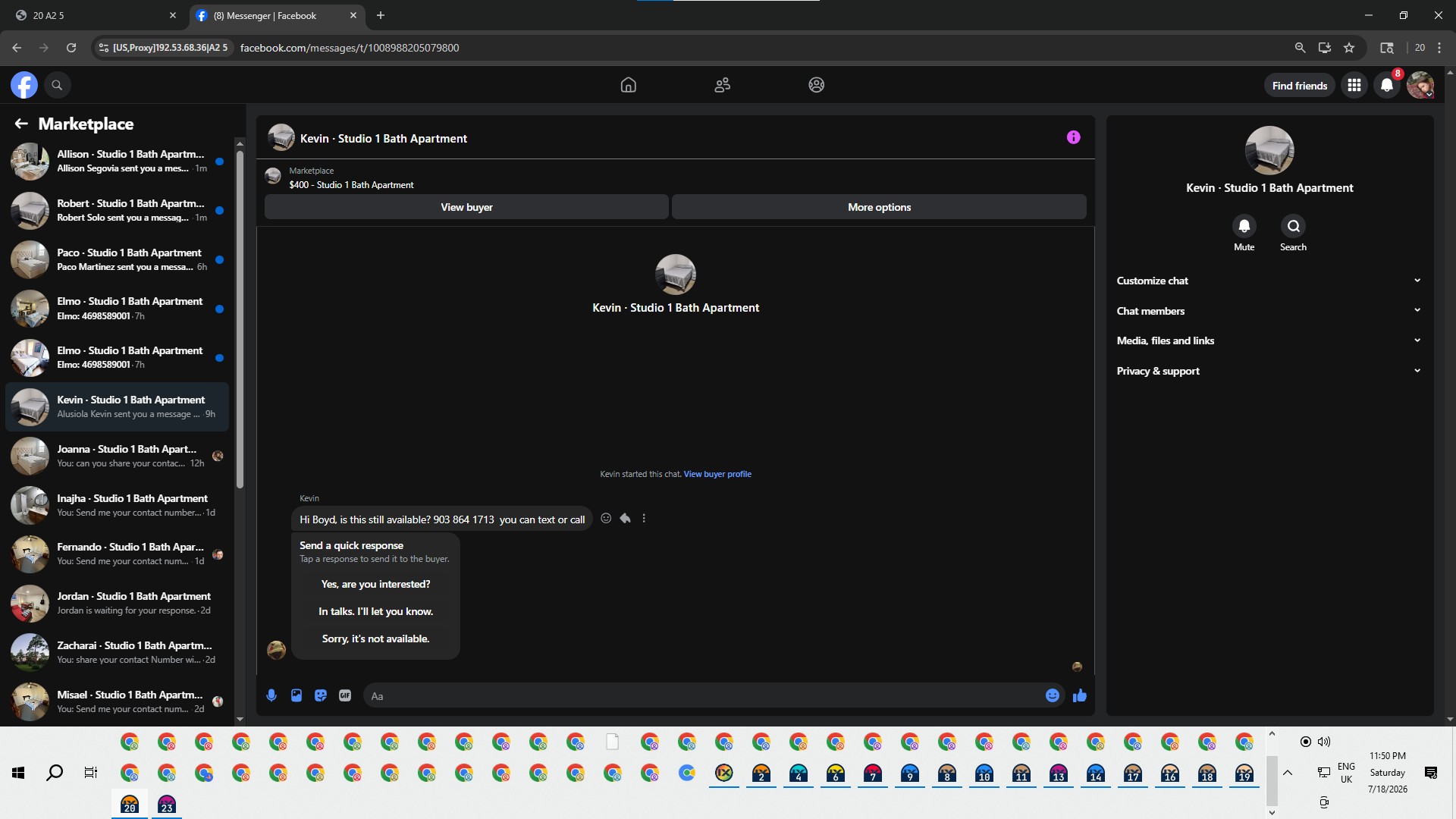Send quick reply 'In talks. I'll let you know.'
Screen dimensions: 1456x819
pos(375,611)
